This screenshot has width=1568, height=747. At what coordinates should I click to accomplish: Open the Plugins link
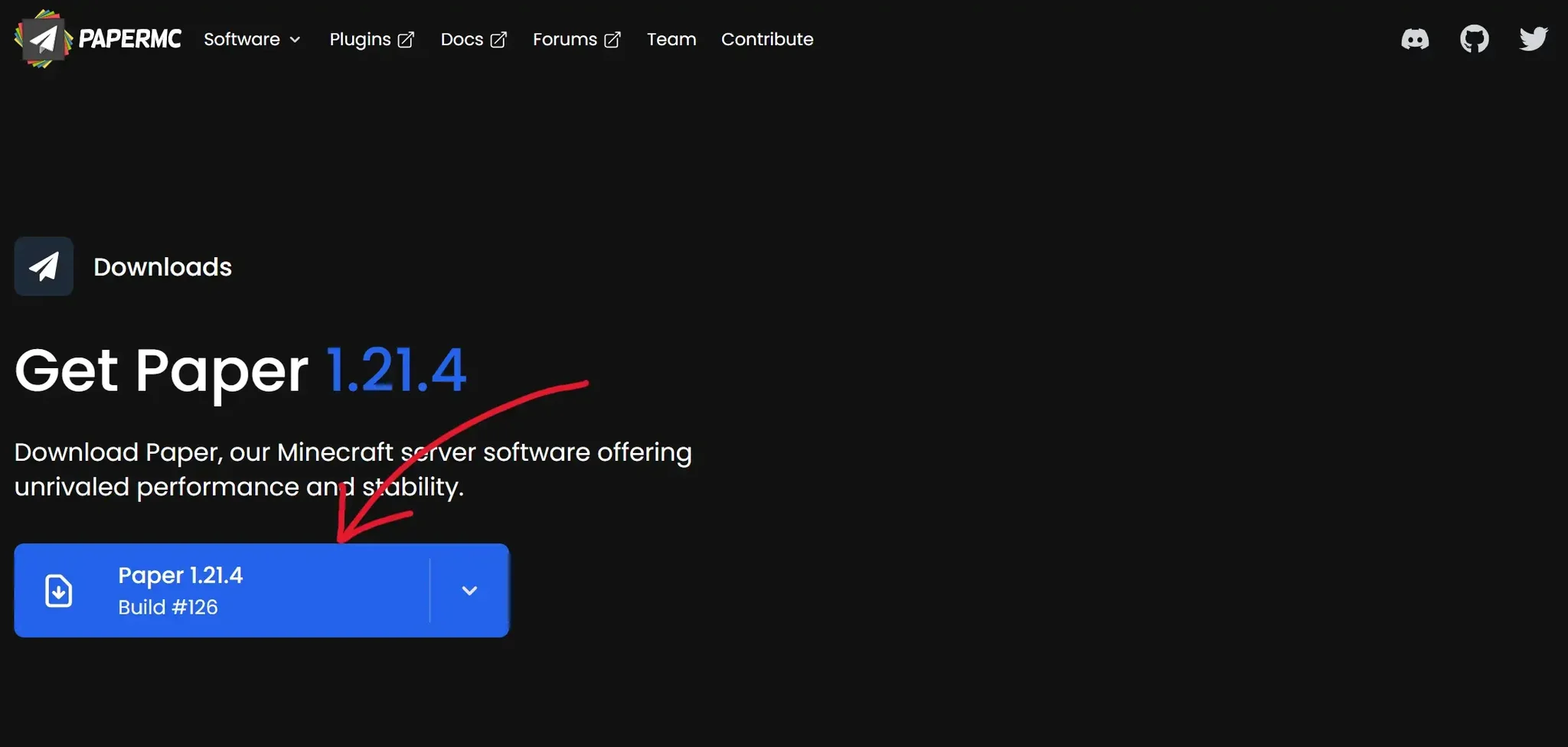tap(360, 39)
